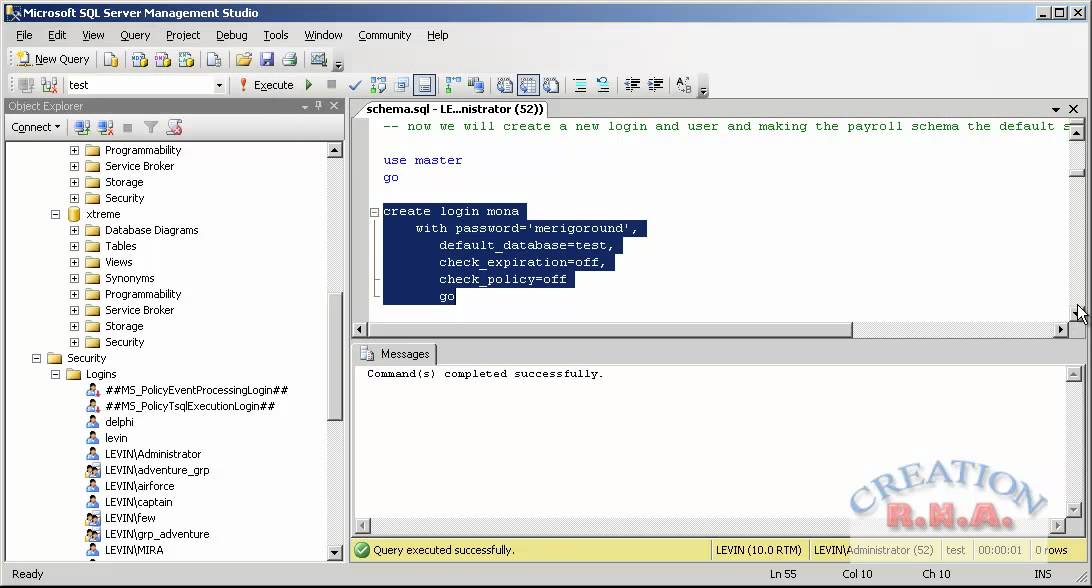
Task: Open a SQL Server Compact Query
Action: [x=214, y=60]
